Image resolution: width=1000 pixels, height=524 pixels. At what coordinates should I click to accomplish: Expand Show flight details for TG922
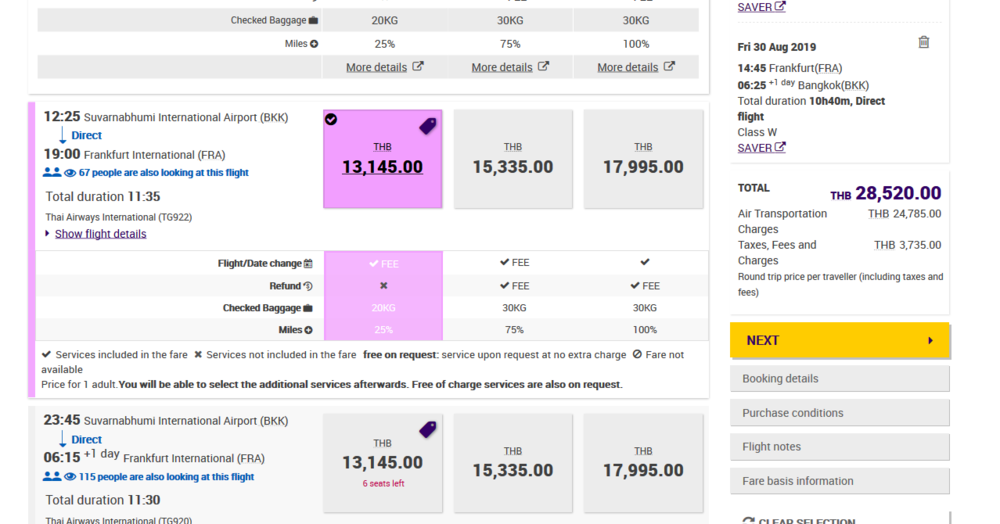point(100,234)
